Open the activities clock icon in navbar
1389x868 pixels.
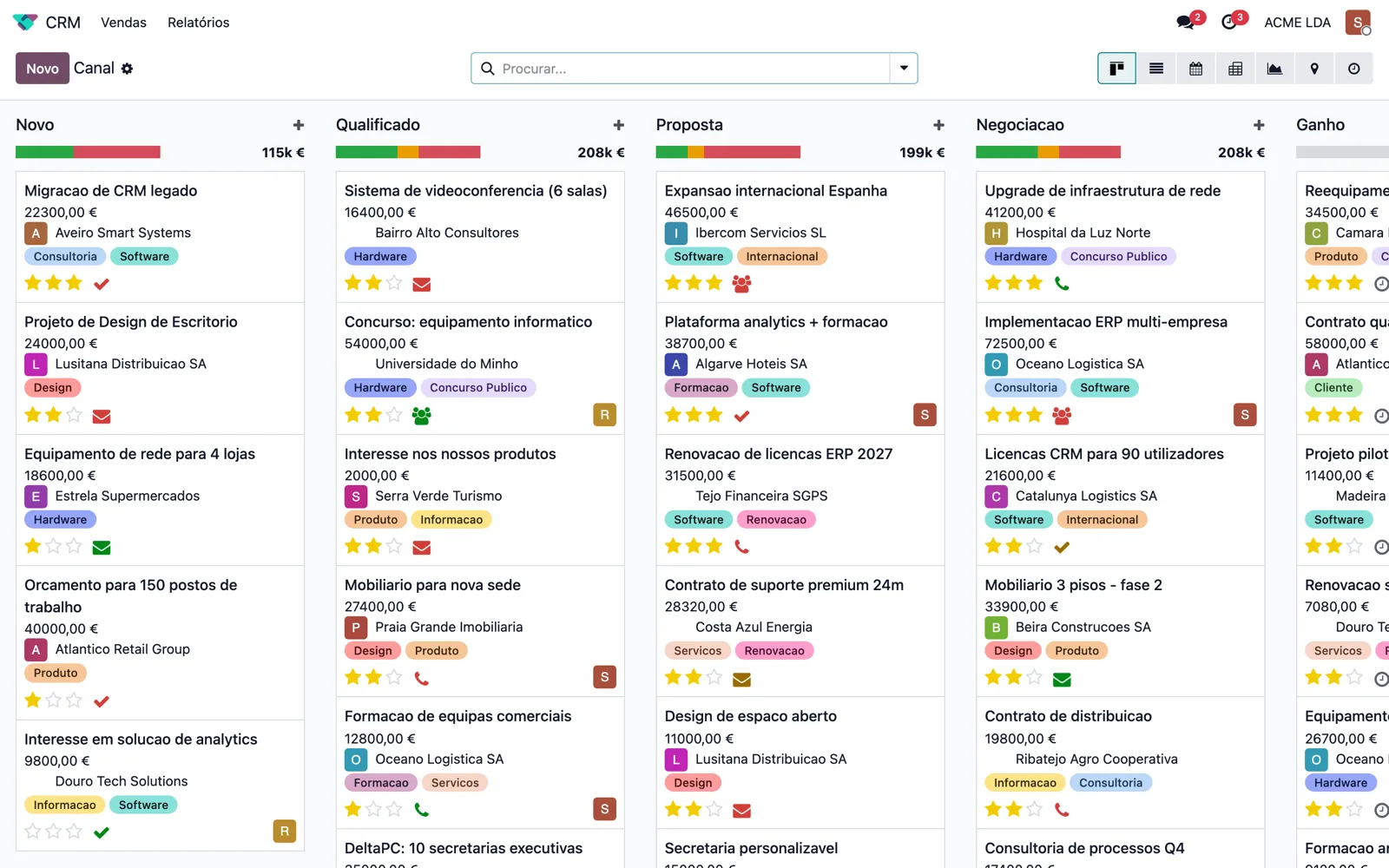point(1229,23)
